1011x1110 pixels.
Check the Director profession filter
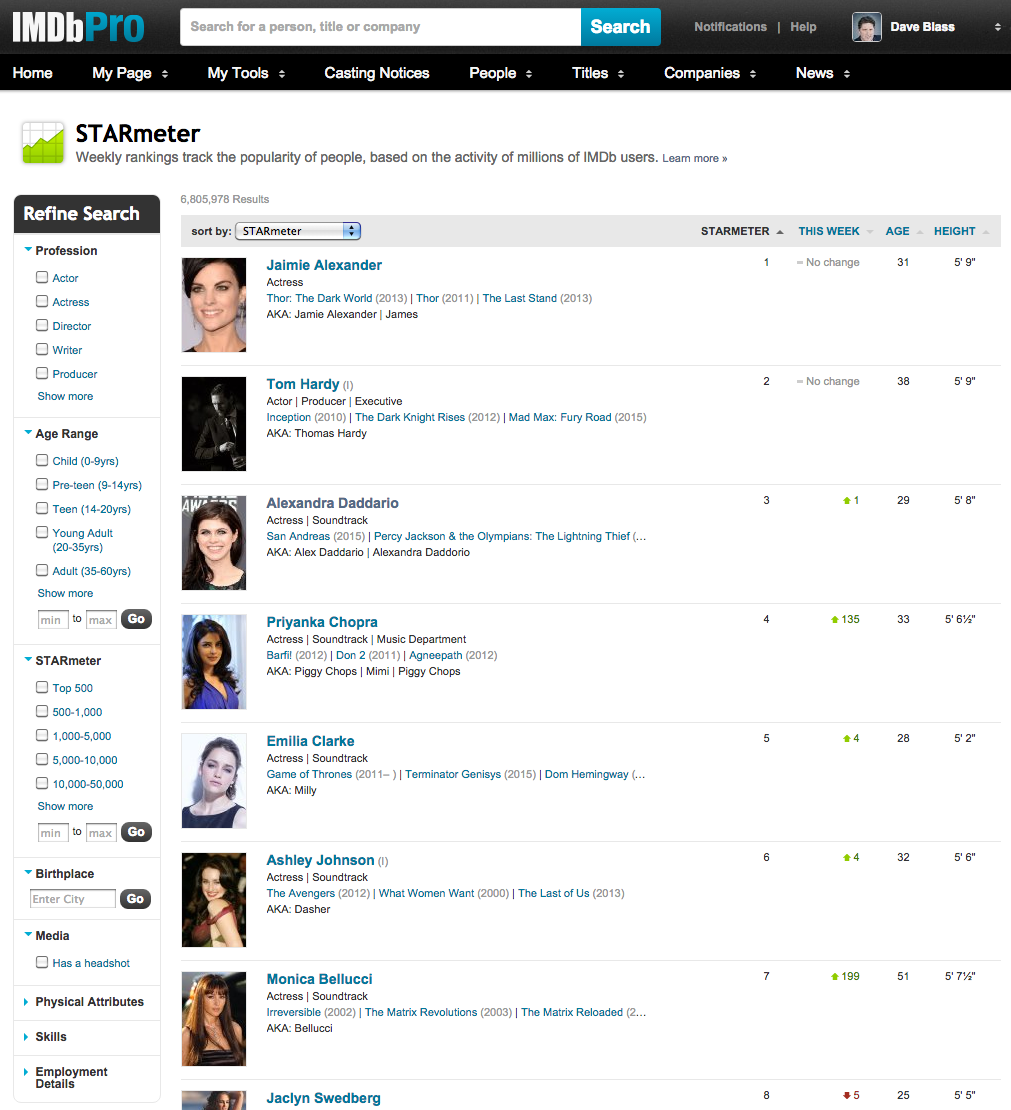[42, 326]
